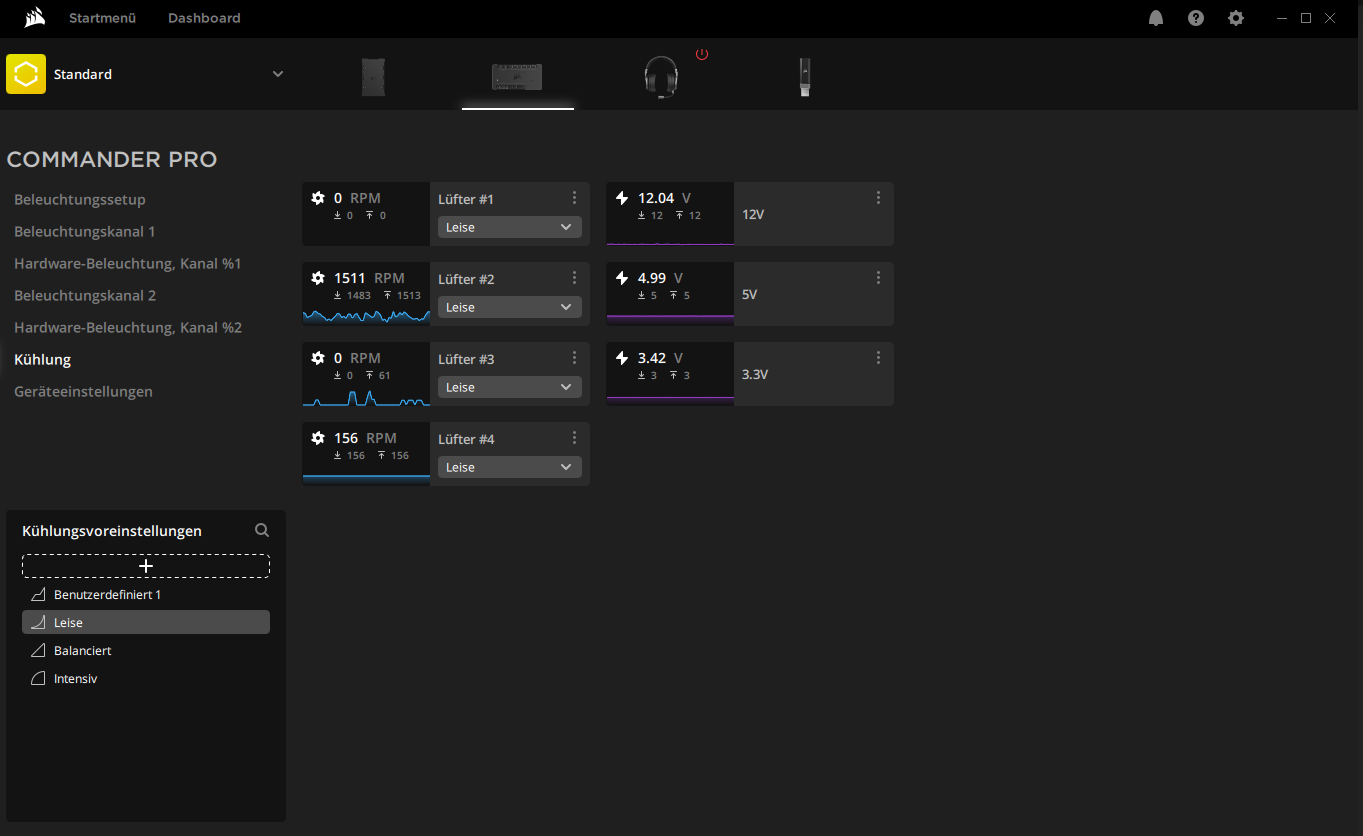This screenshot has height=836, width=1363.
Task: Open Hardware-Beleuchtung, Kanal %1
Action: pyautogui.click(x=128, y=263)
